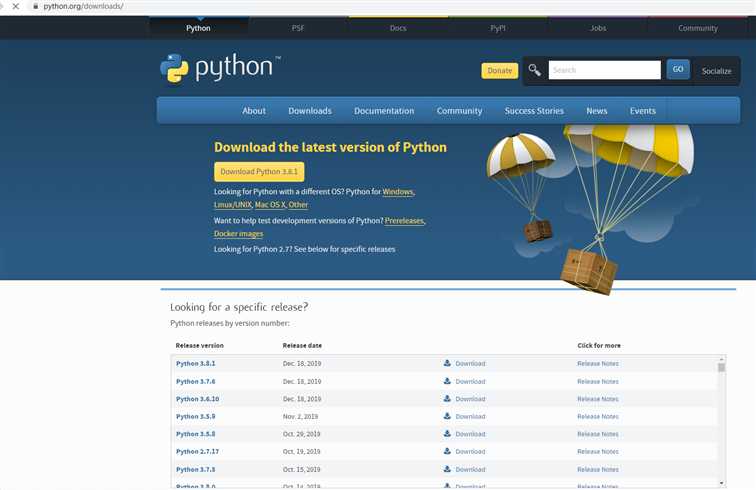This screenshot has height=490, width=756.
Task: Click download icon in Python 3.8.1 row
Action: click(447, 363)
